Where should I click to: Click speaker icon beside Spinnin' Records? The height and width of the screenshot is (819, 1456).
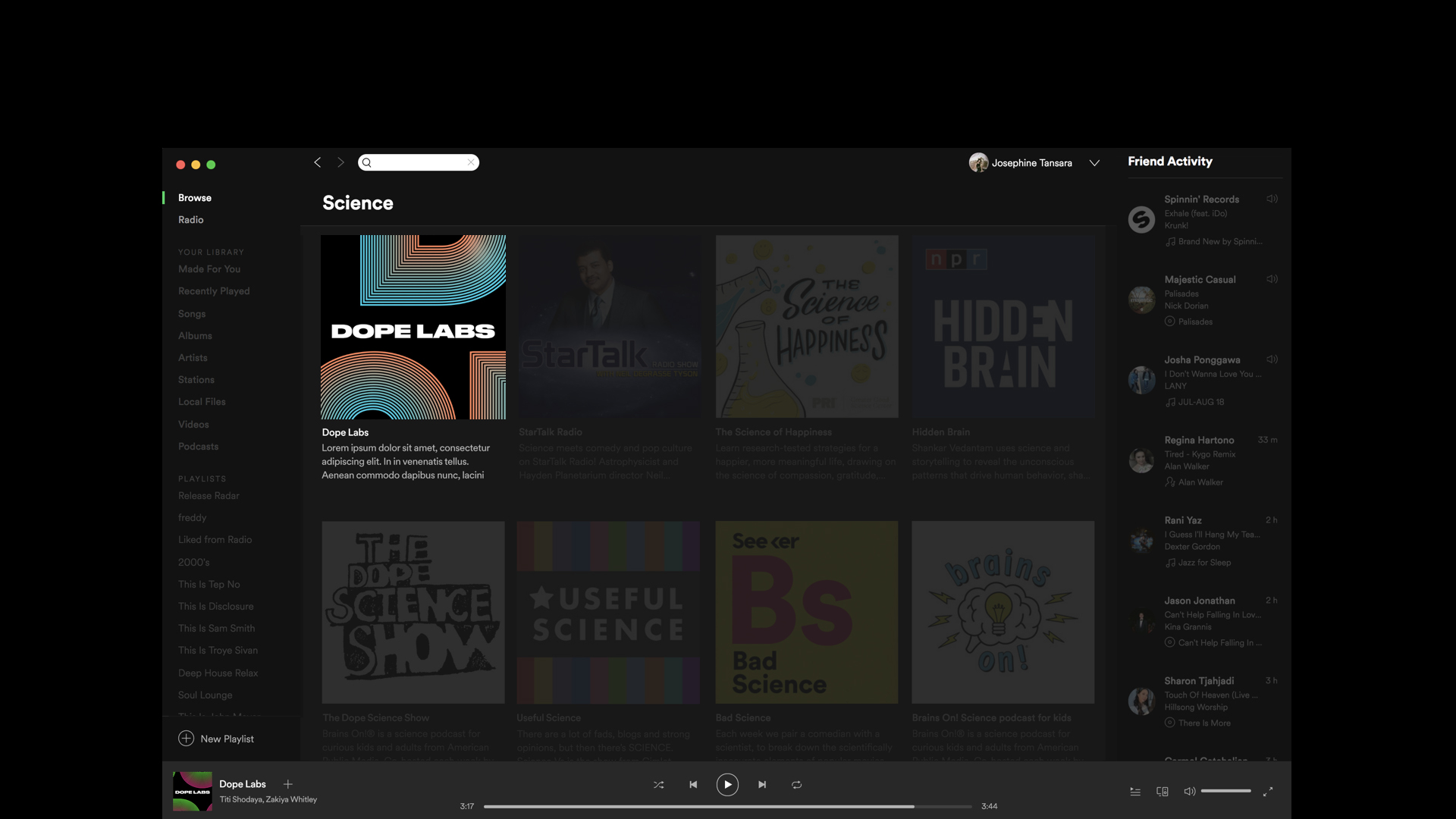1272,199
